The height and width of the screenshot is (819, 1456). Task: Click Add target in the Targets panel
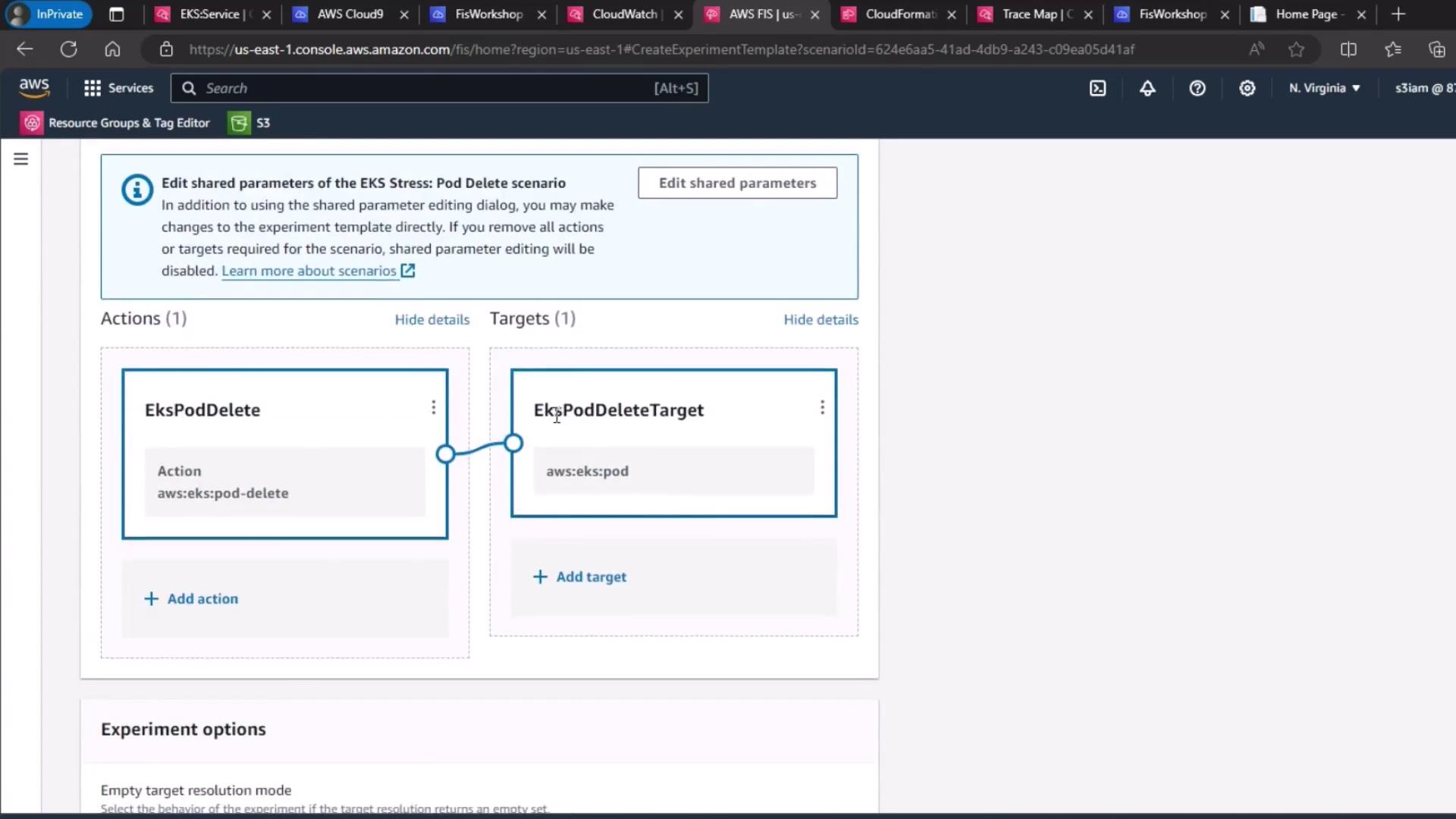tap(581, 576)
